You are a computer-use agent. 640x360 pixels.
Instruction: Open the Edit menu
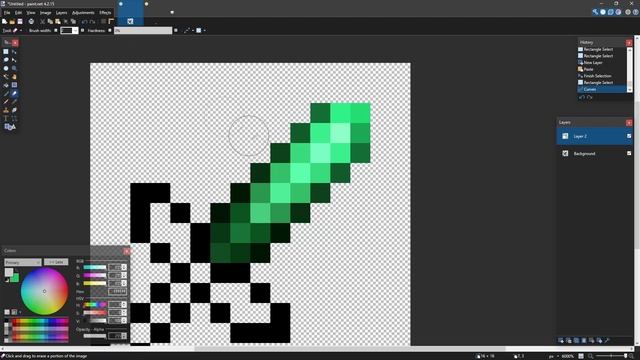(18, 13)
